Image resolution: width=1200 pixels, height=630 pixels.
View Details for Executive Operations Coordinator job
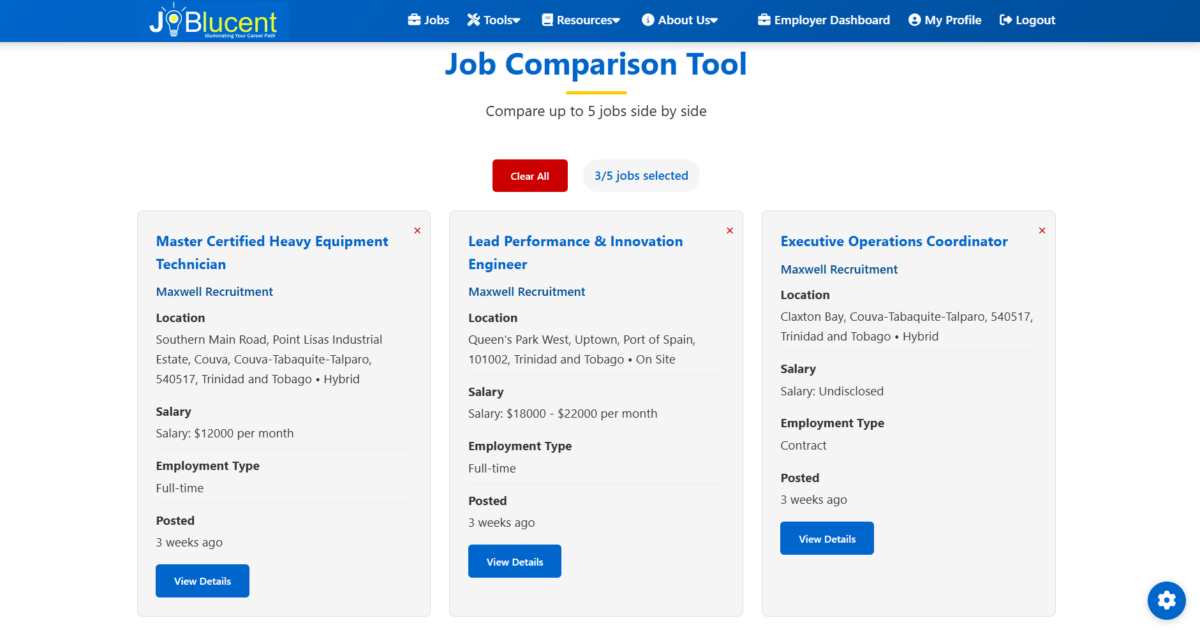click(826, 539)
